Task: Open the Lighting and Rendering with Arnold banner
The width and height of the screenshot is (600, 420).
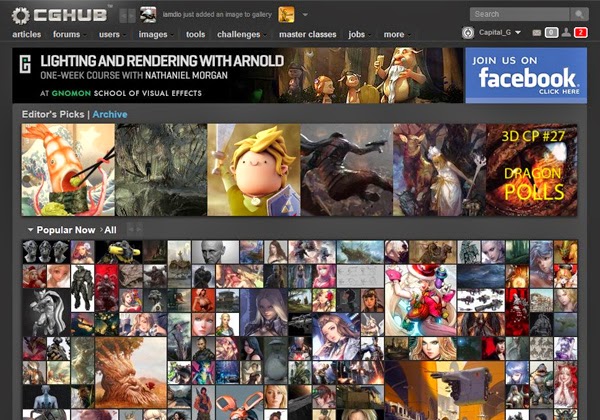Action: coord(238,75)
